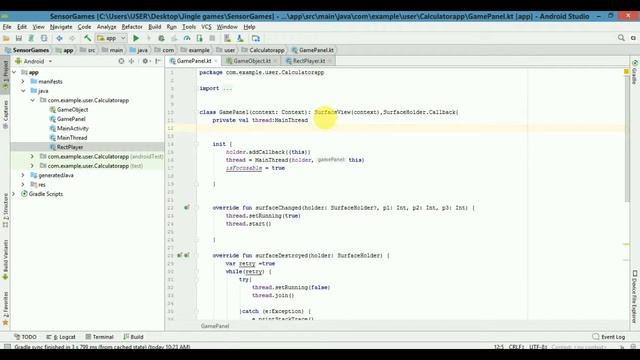640x360 pixels.
Task: Open the Build tool window
Action: click(x=133, y=337)
